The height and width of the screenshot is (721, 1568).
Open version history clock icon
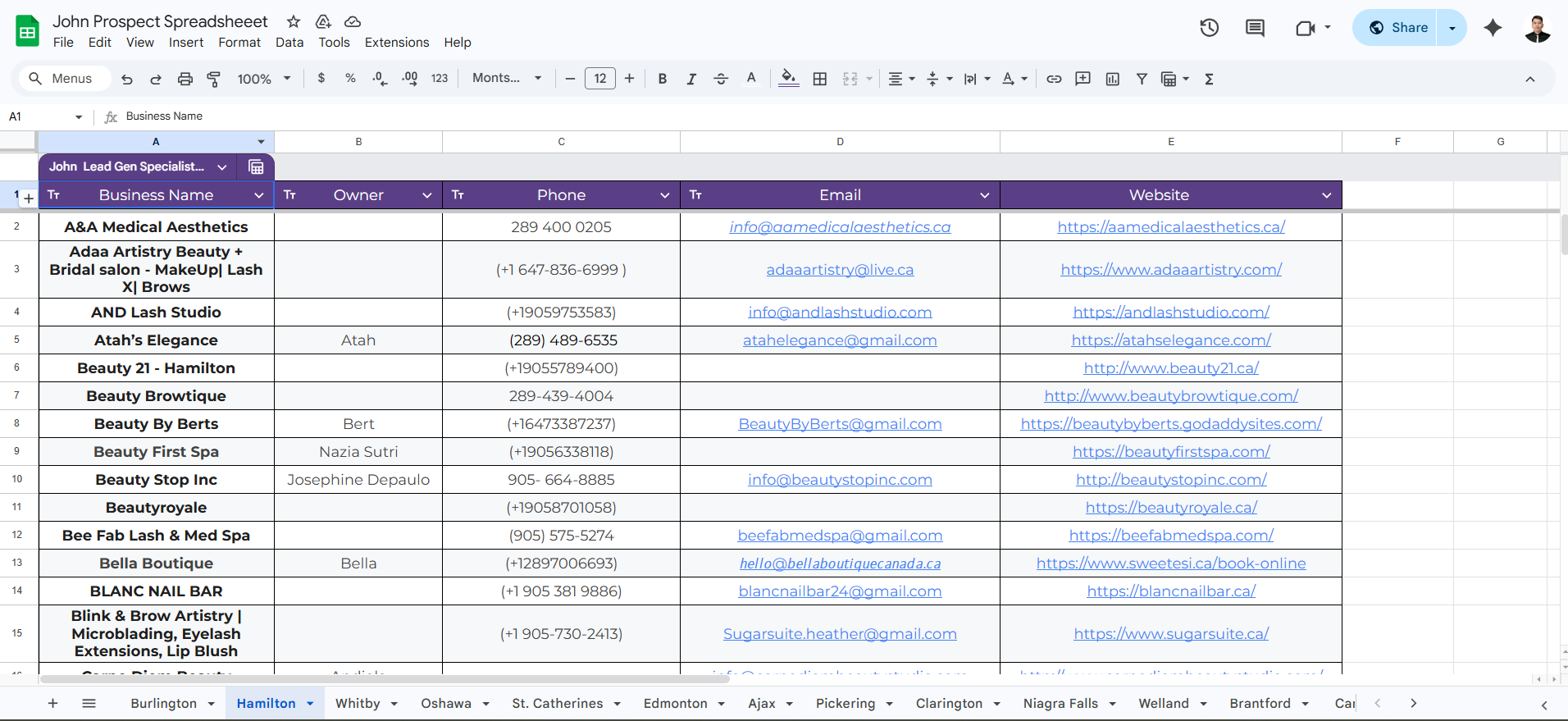pyautogui.click(x=1210, y=28)
